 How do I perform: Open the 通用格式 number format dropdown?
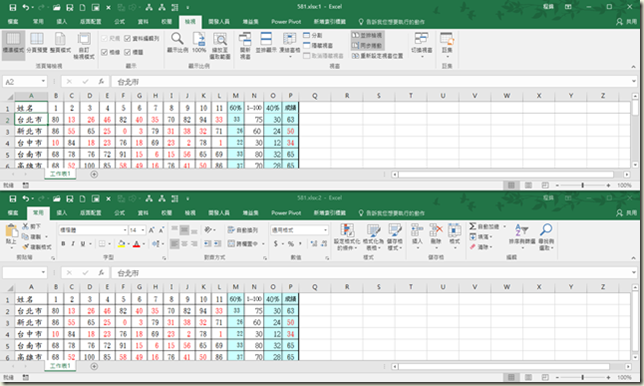[325, 230]
